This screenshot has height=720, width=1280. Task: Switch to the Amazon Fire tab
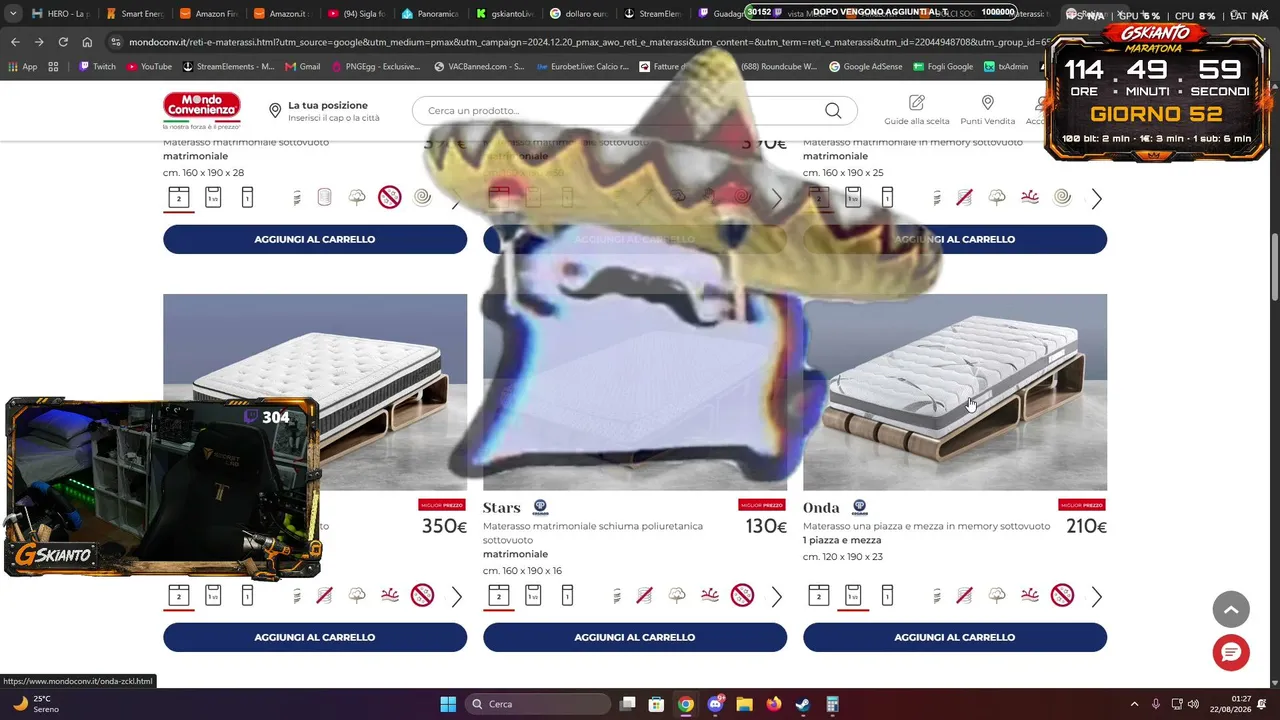tap(207, 14)
